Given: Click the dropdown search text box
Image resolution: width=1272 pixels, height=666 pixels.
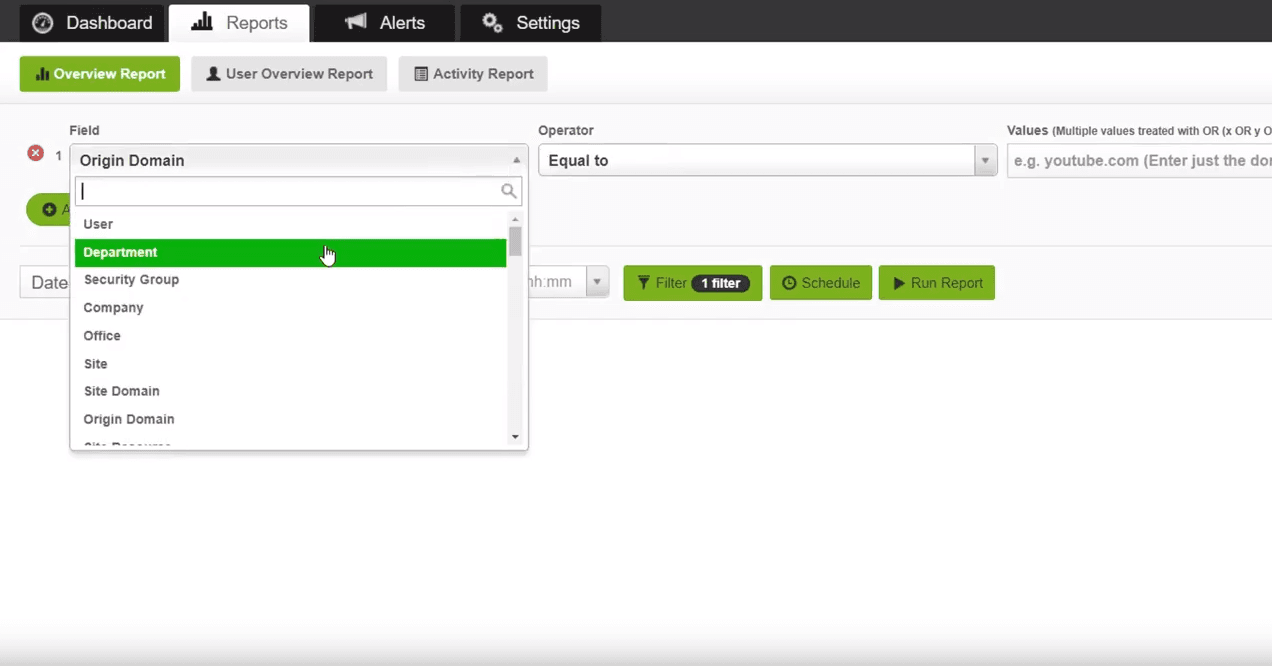Looking at the screenshot, I should pyautogui.click(x=298, y=191).
